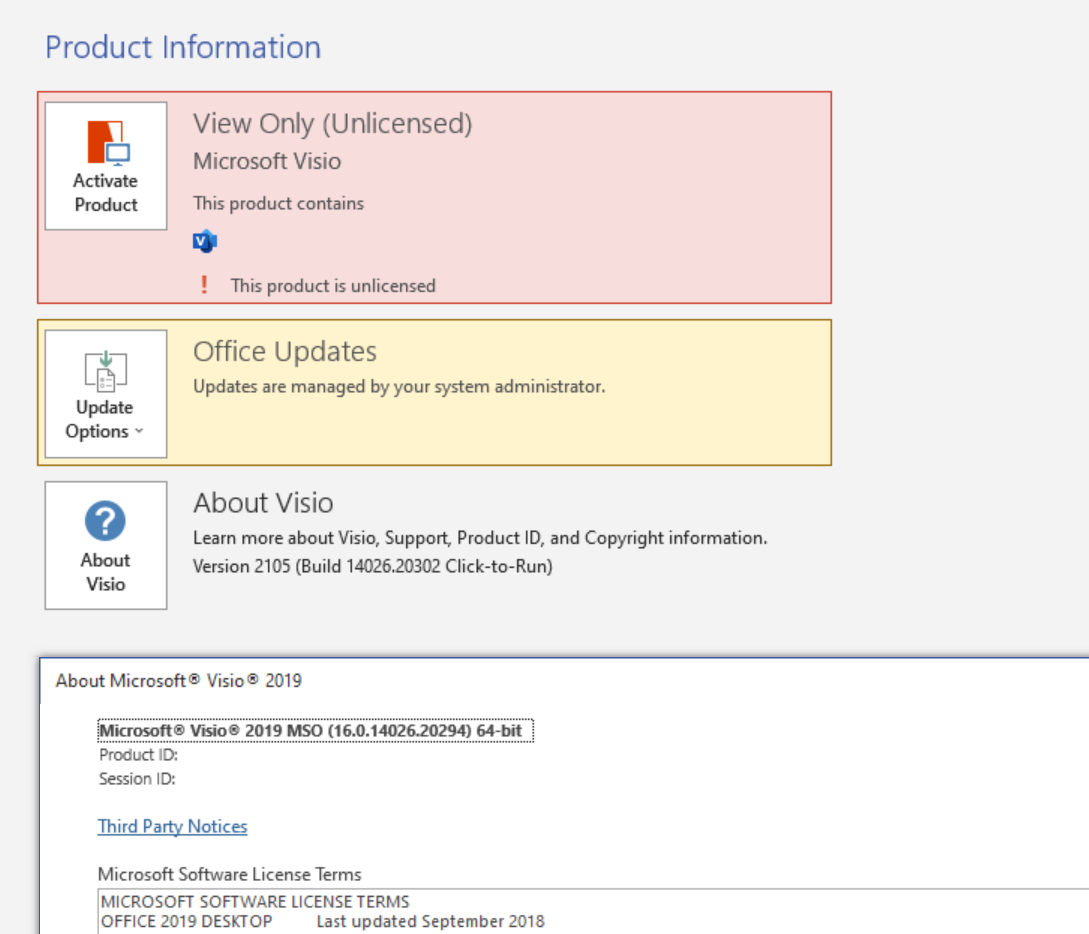Image resolution: width=1089 pixels, height=934 pixels.
Task: Click the View Only (Unlicensed) heading
Action: tap(333, 124)
